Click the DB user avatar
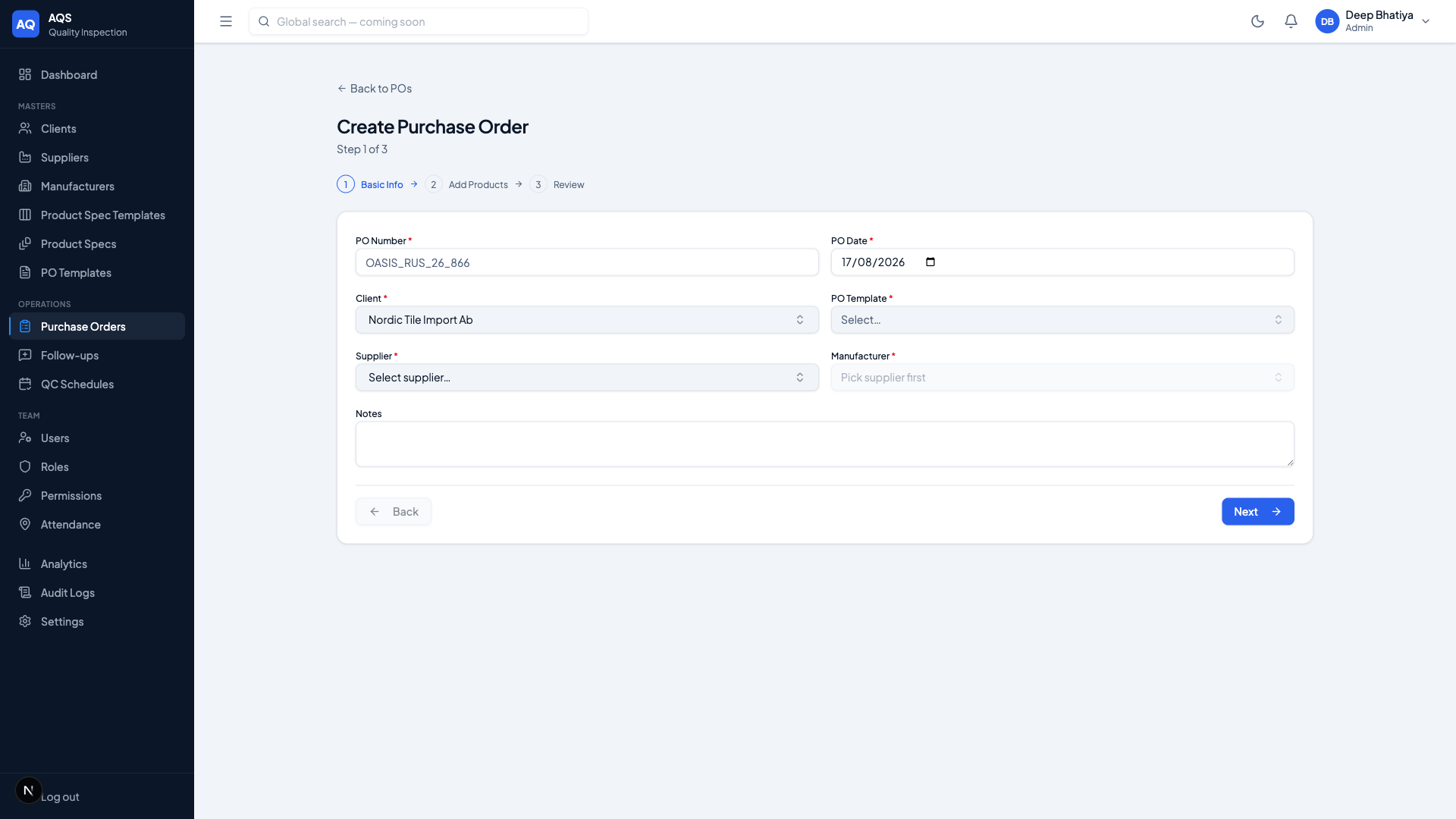The image size is (1456, 819). [x=1327, y=21]
